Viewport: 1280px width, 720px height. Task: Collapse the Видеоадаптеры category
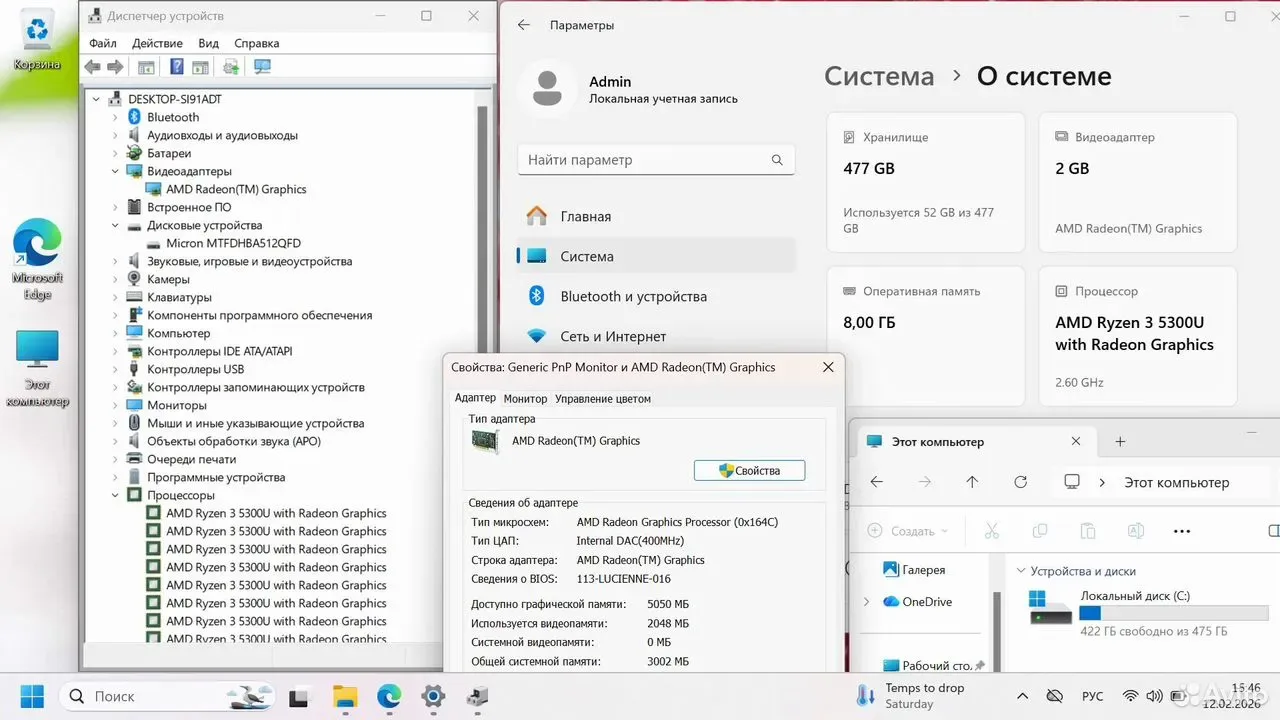[x=115, y=171]
